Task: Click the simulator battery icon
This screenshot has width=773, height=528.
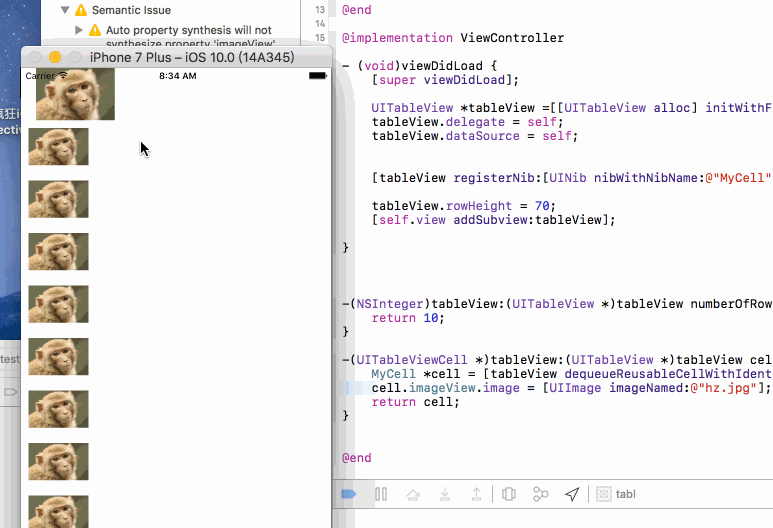Action: coord(318,75)
